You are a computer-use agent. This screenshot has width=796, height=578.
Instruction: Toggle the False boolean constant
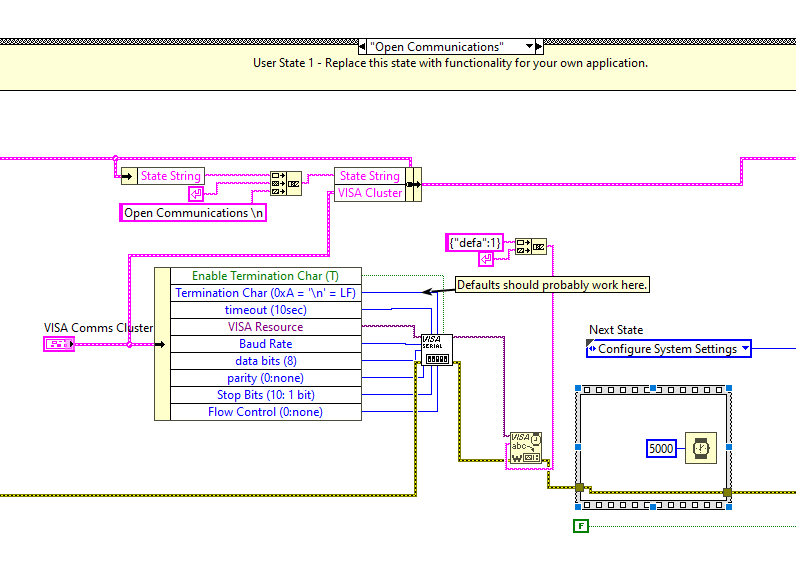581,526
